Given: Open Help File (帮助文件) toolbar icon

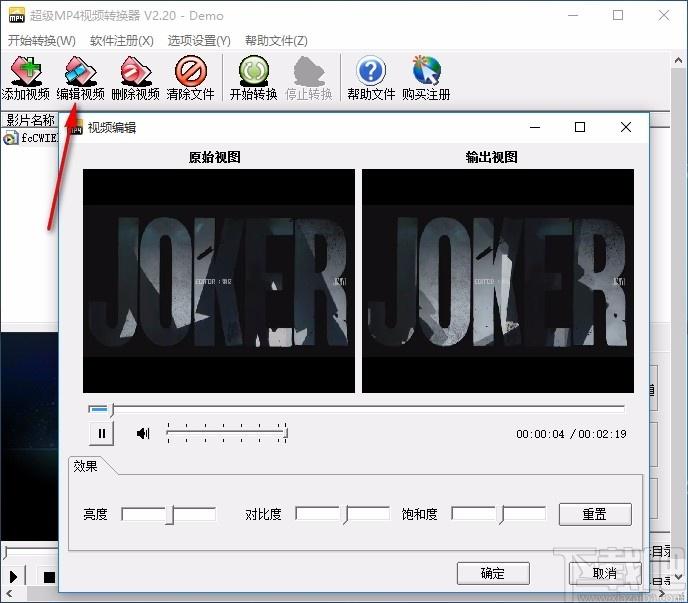Looking at the screenshot, I should [x=371, y=78].
